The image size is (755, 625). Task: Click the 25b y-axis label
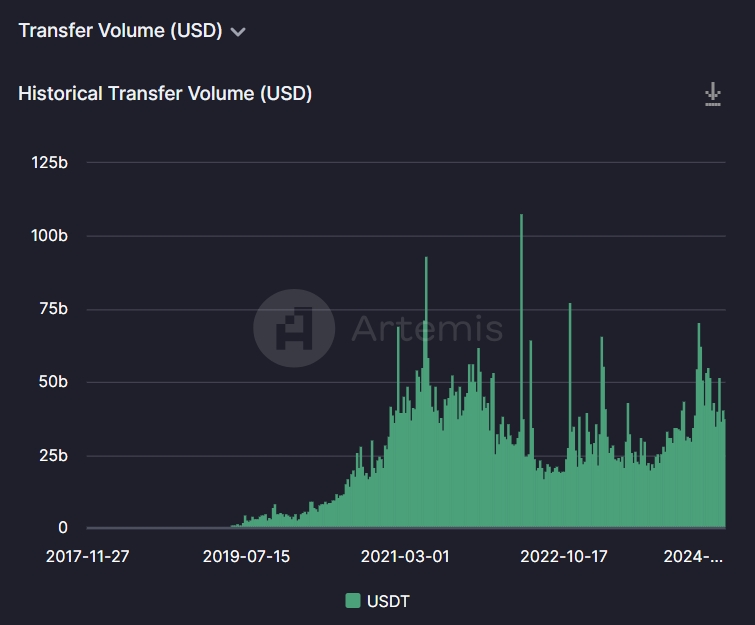point(53,455)
